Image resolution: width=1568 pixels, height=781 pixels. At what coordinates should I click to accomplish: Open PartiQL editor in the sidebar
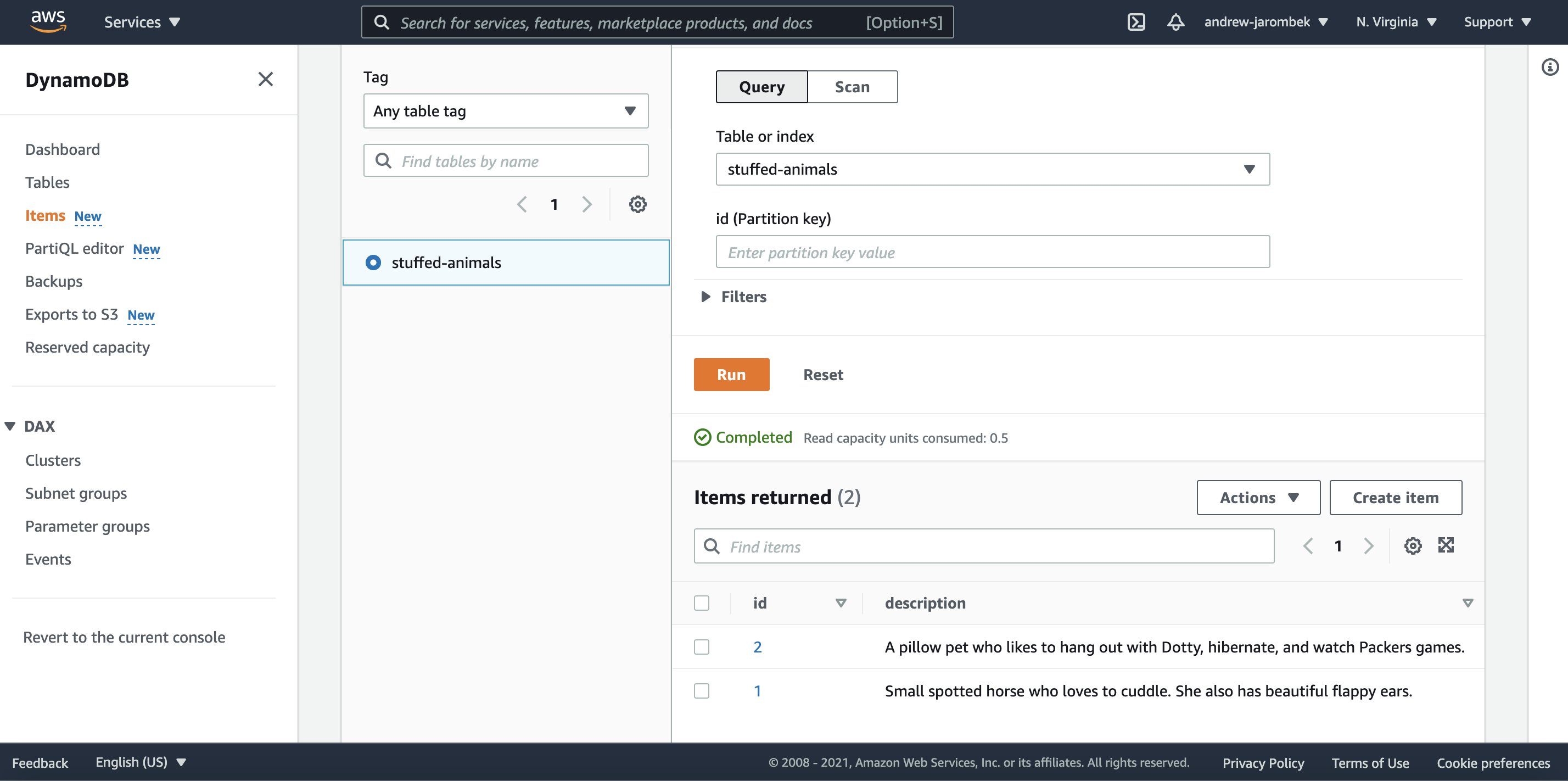click(74, 248)
